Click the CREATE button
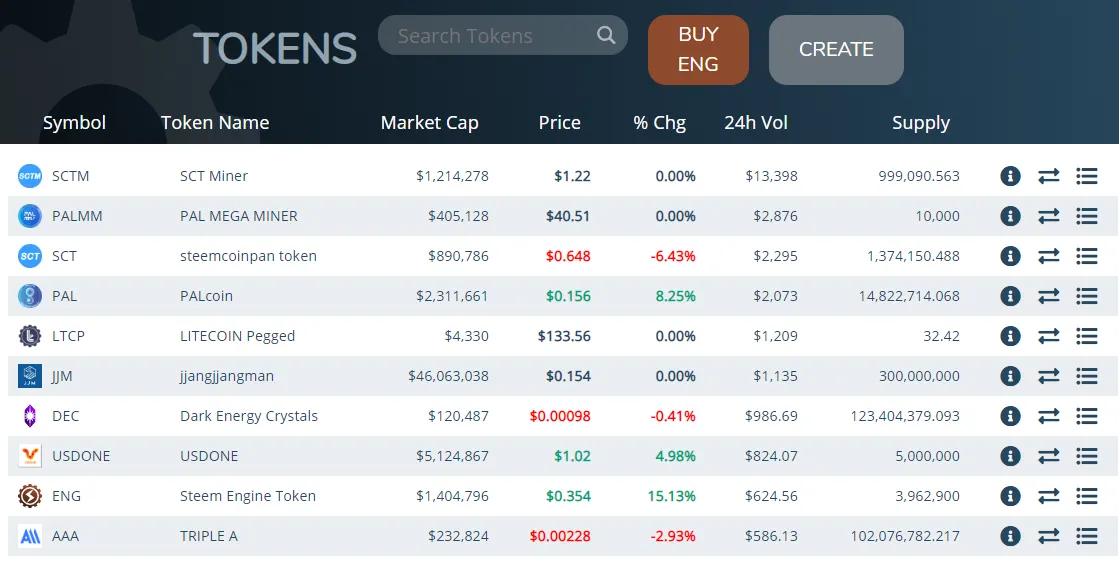This screenshot has height=562, width=1119. click(836, 49)
